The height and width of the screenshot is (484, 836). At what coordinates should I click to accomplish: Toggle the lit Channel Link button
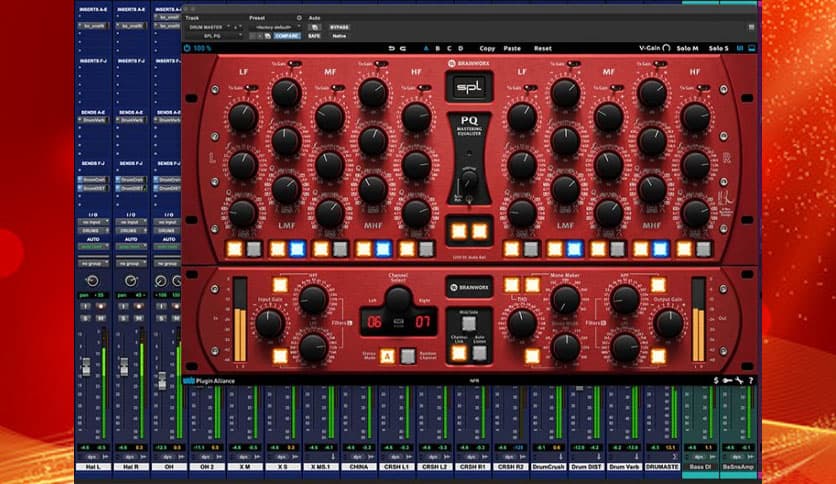pyautogui.click(x=459, y=352)
